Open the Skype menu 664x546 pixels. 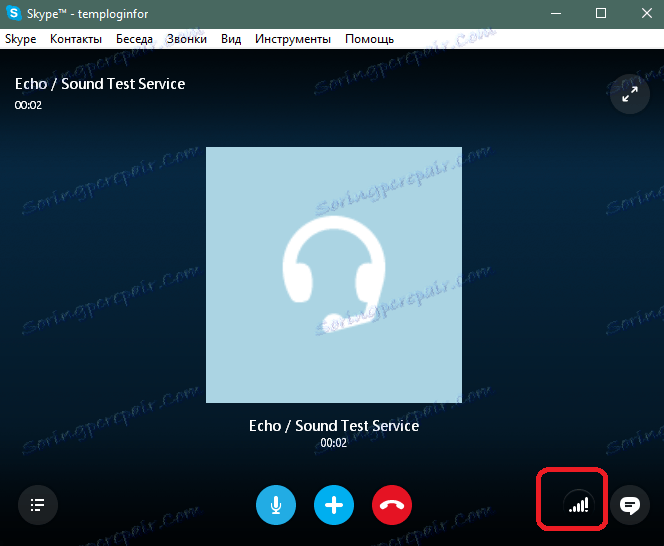pos(20,39)
